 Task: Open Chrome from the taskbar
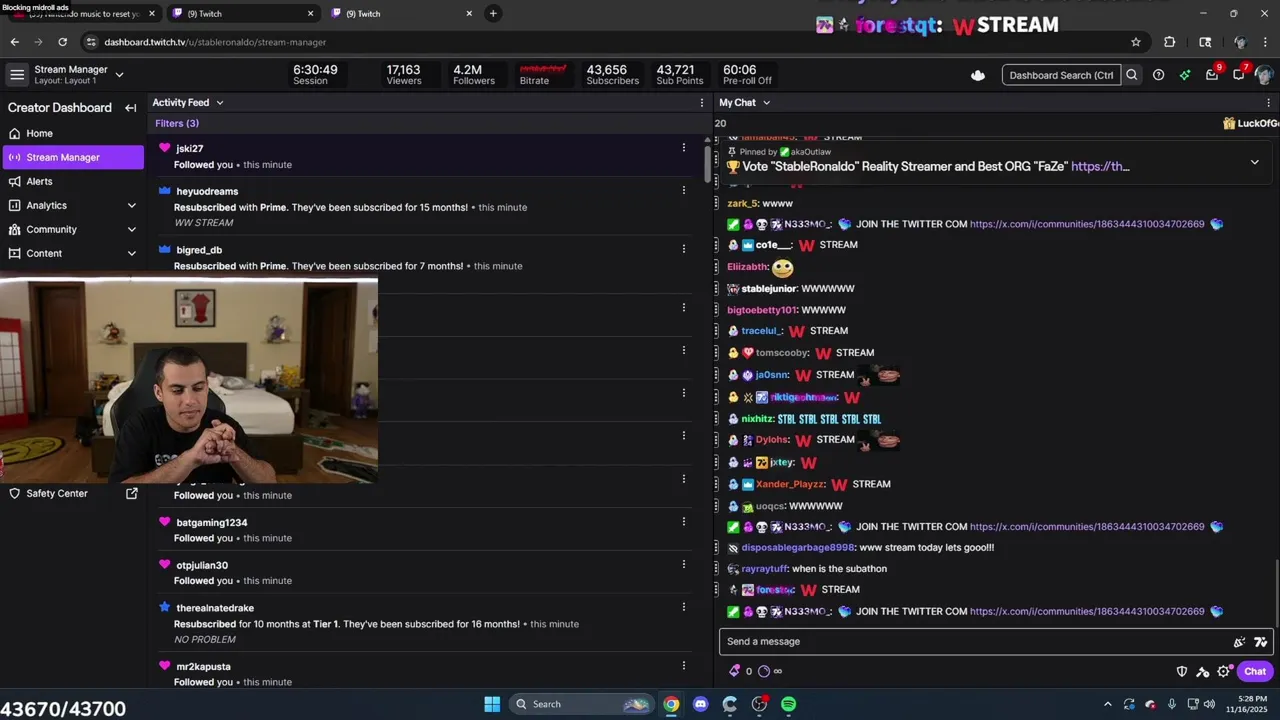click(671, 704)
